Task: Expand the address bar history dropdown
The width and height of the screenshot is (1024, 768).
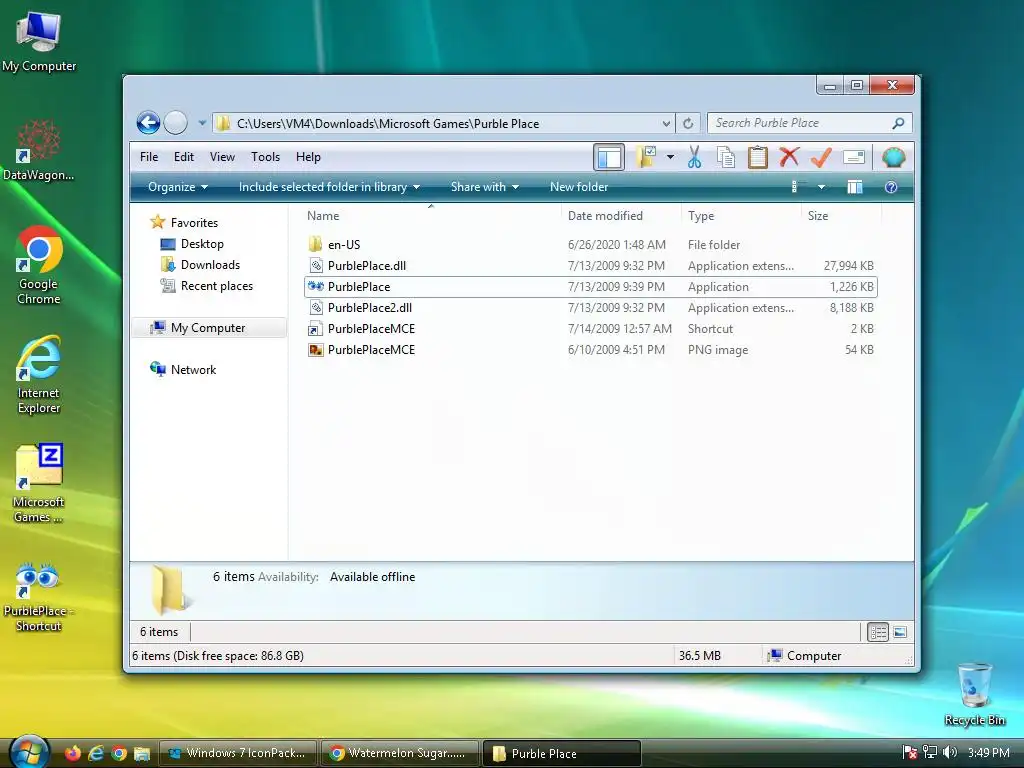Action: tap(665, 123)
